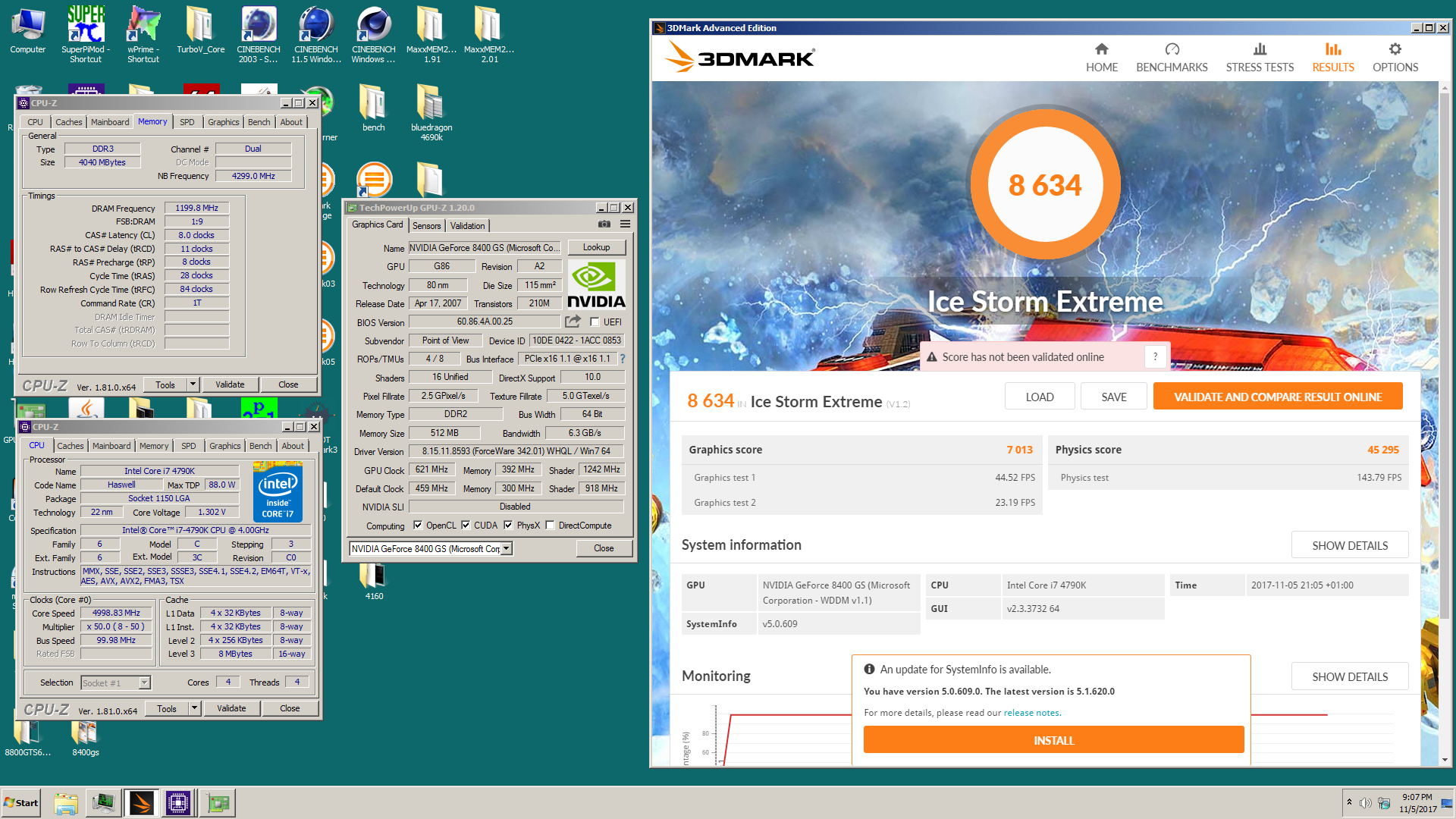Open Tools dropdown arrow in CPU-Z CPU window
The height and width of the screenshot is (819, 1456).
tap(194, 708)
